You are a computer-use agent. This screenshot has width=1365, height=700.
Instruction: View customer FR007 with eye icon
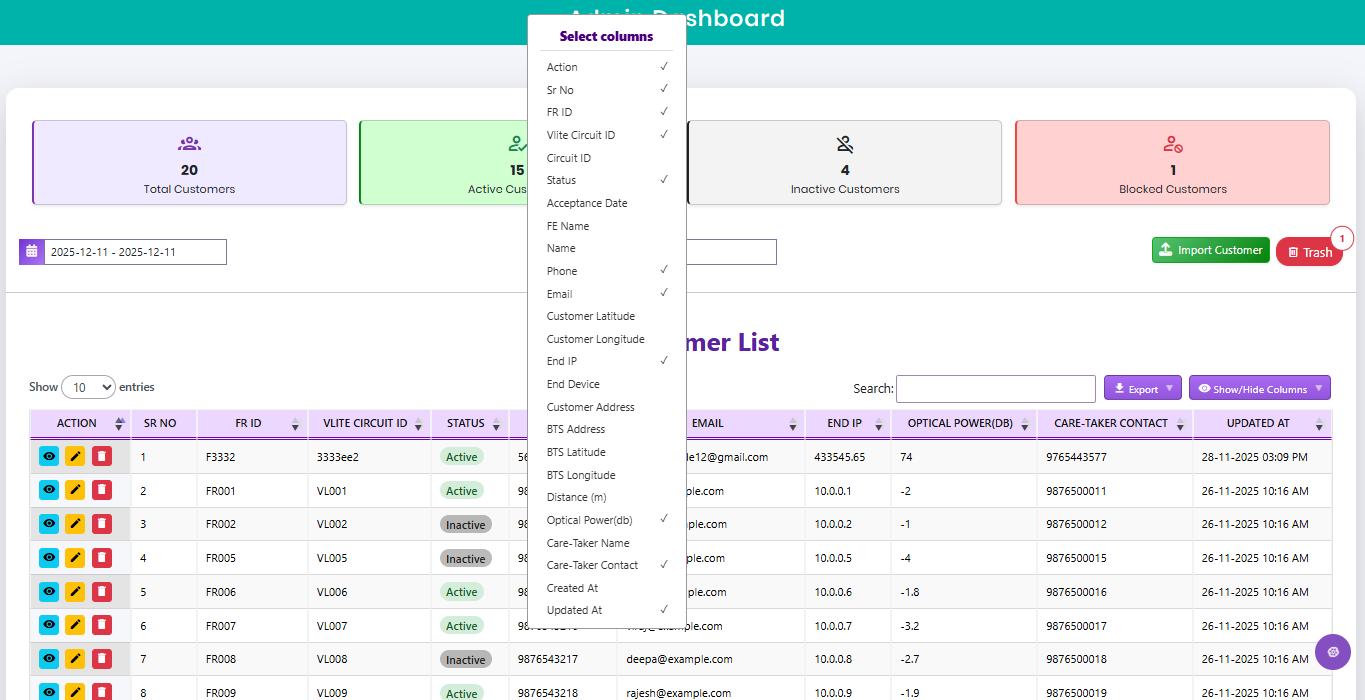49,625
